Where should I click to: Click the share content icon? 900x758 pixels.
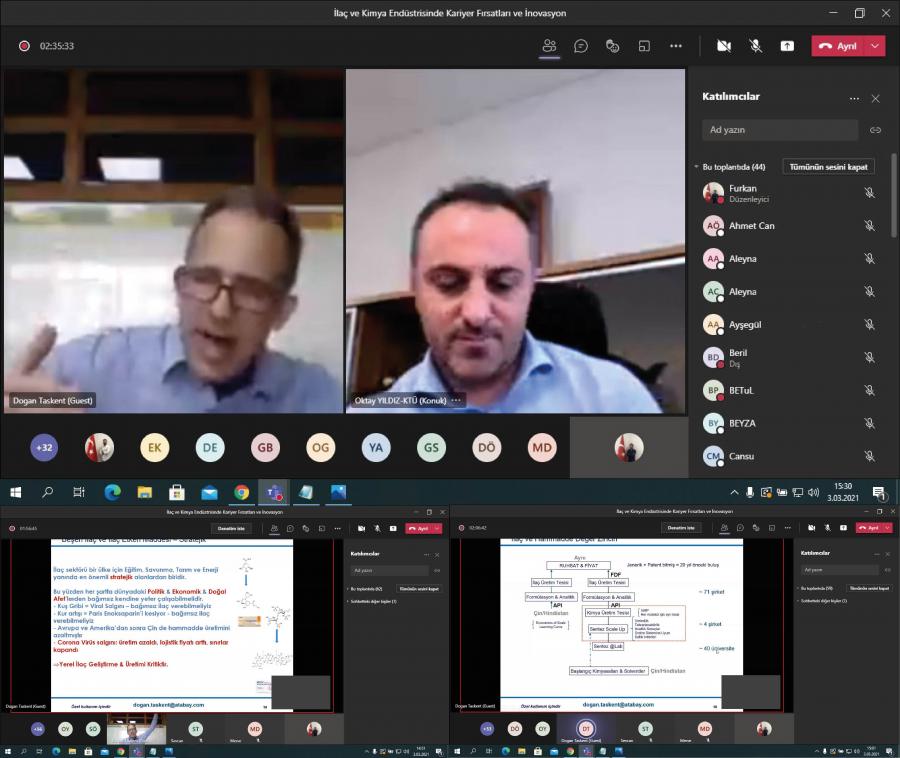pyautogui.click(x=787, y=46)
